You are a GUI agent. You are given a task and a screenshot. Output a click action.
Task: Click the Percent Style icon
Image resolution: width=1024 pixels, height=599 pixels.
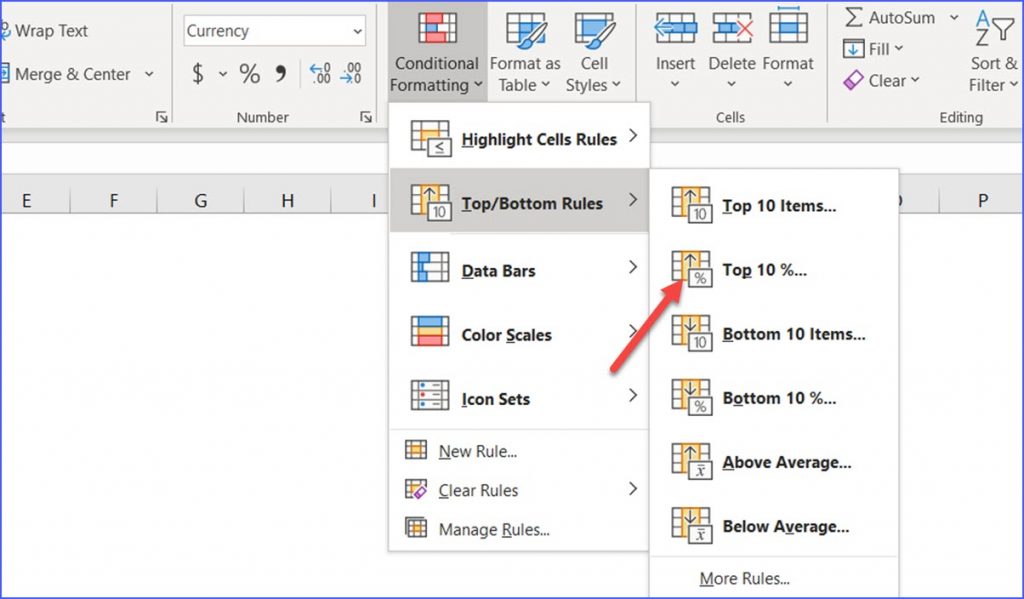(249, 74)
